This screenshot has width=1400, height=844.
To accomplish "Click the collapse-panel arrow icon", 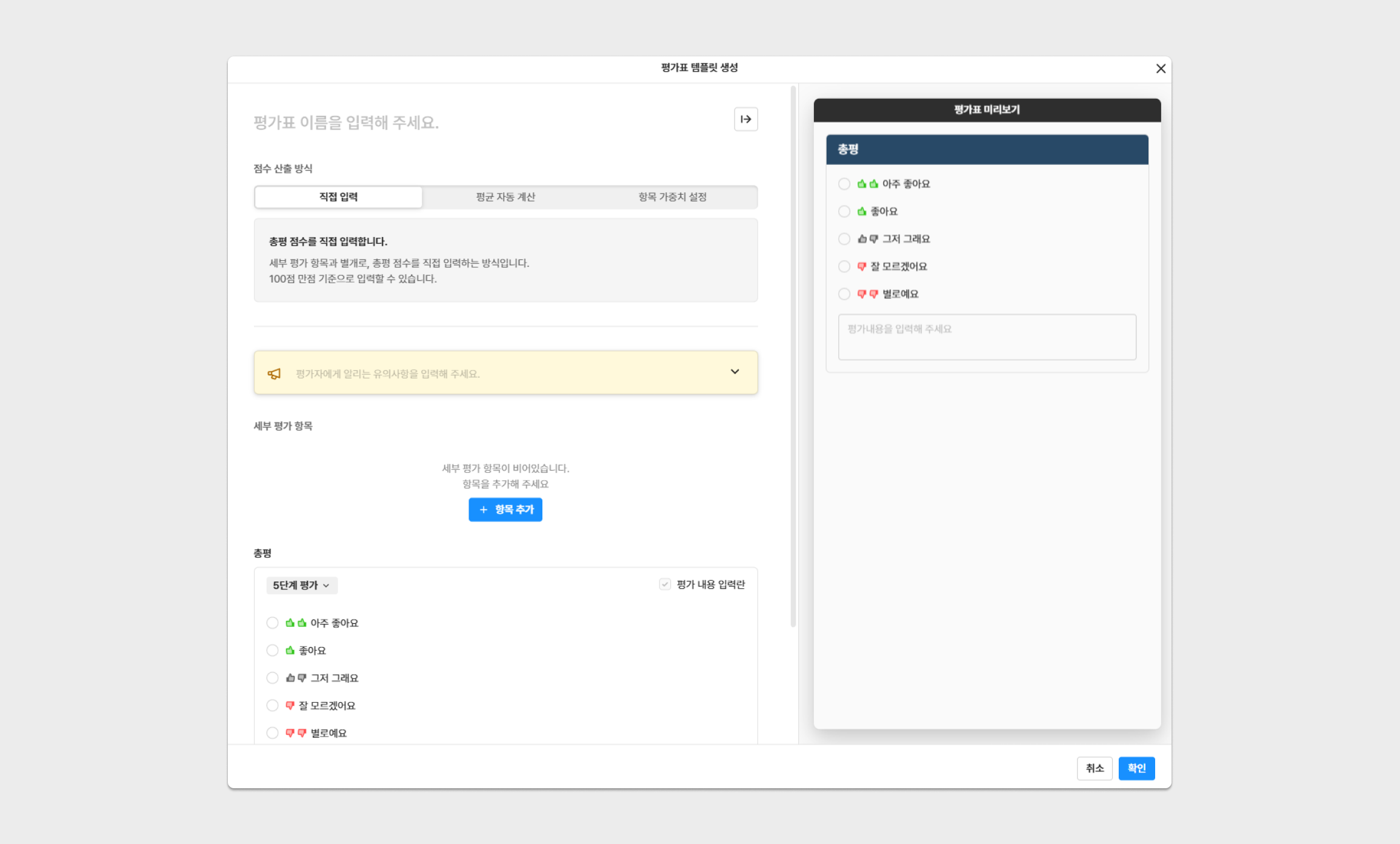I will click(x=745, y=119).
